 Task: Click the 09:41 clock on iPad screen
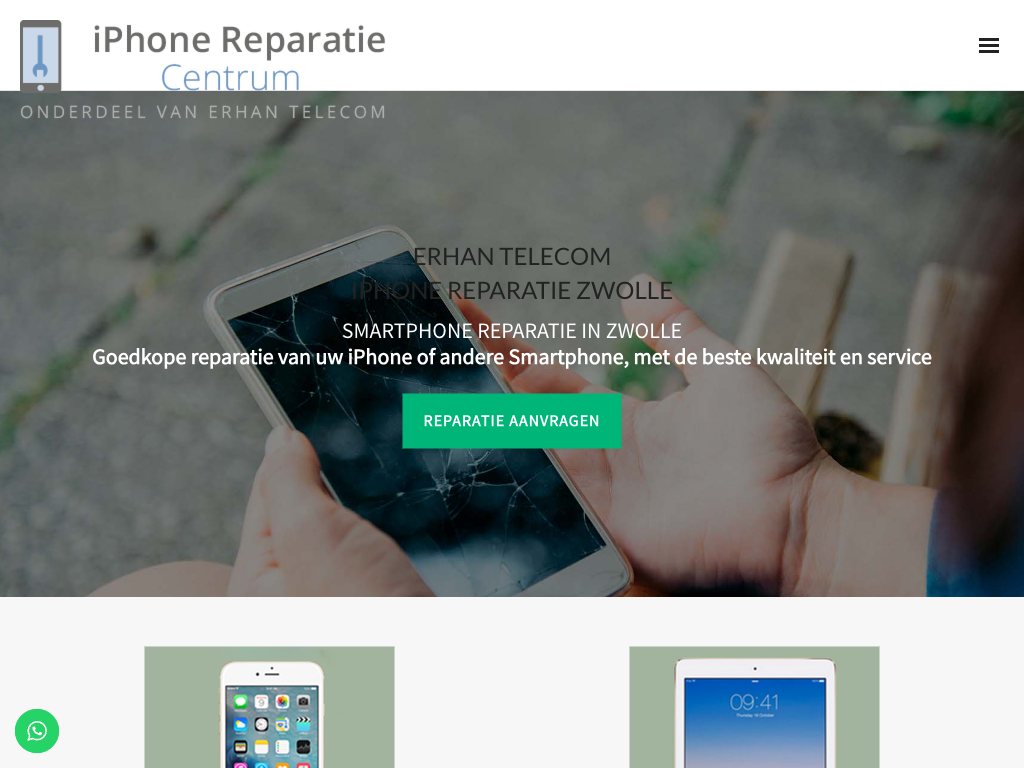(x=754, y=703)
